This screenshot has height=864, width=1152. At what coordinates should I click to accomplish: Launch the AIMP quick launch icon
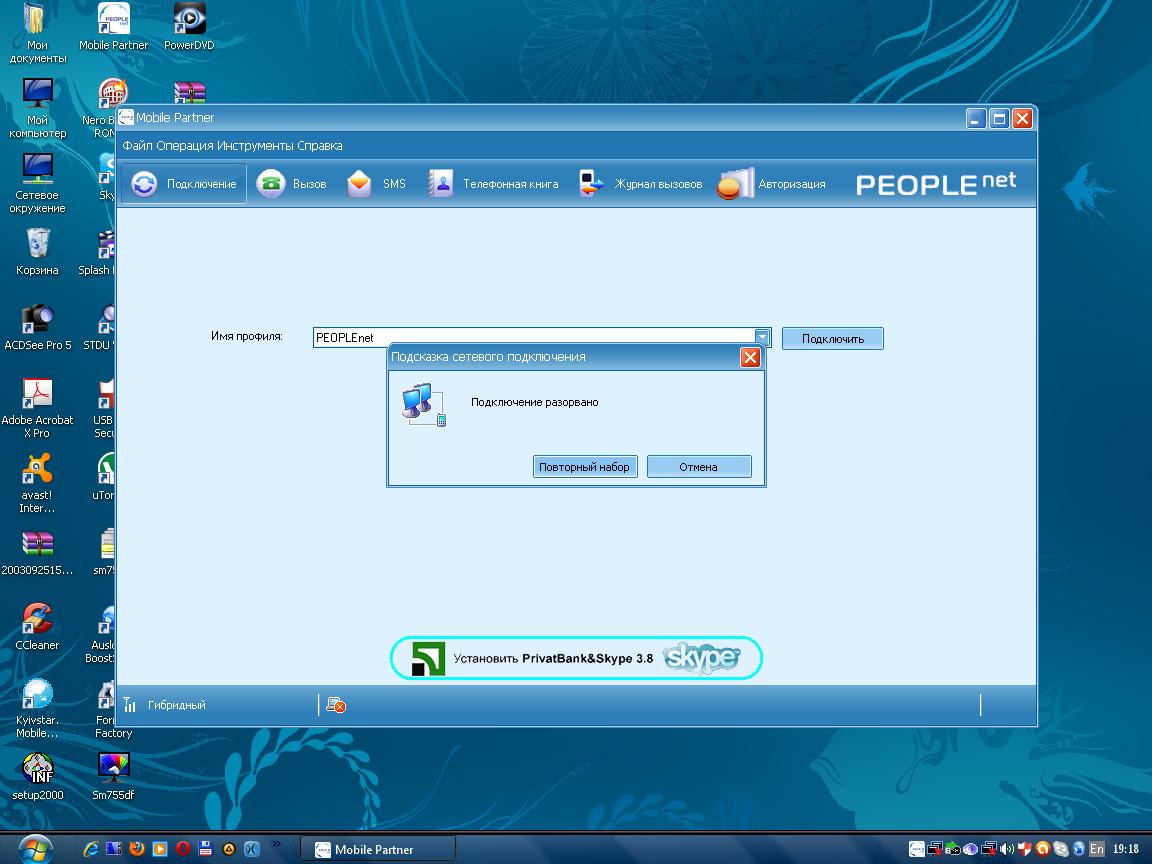tap(228, 849)
